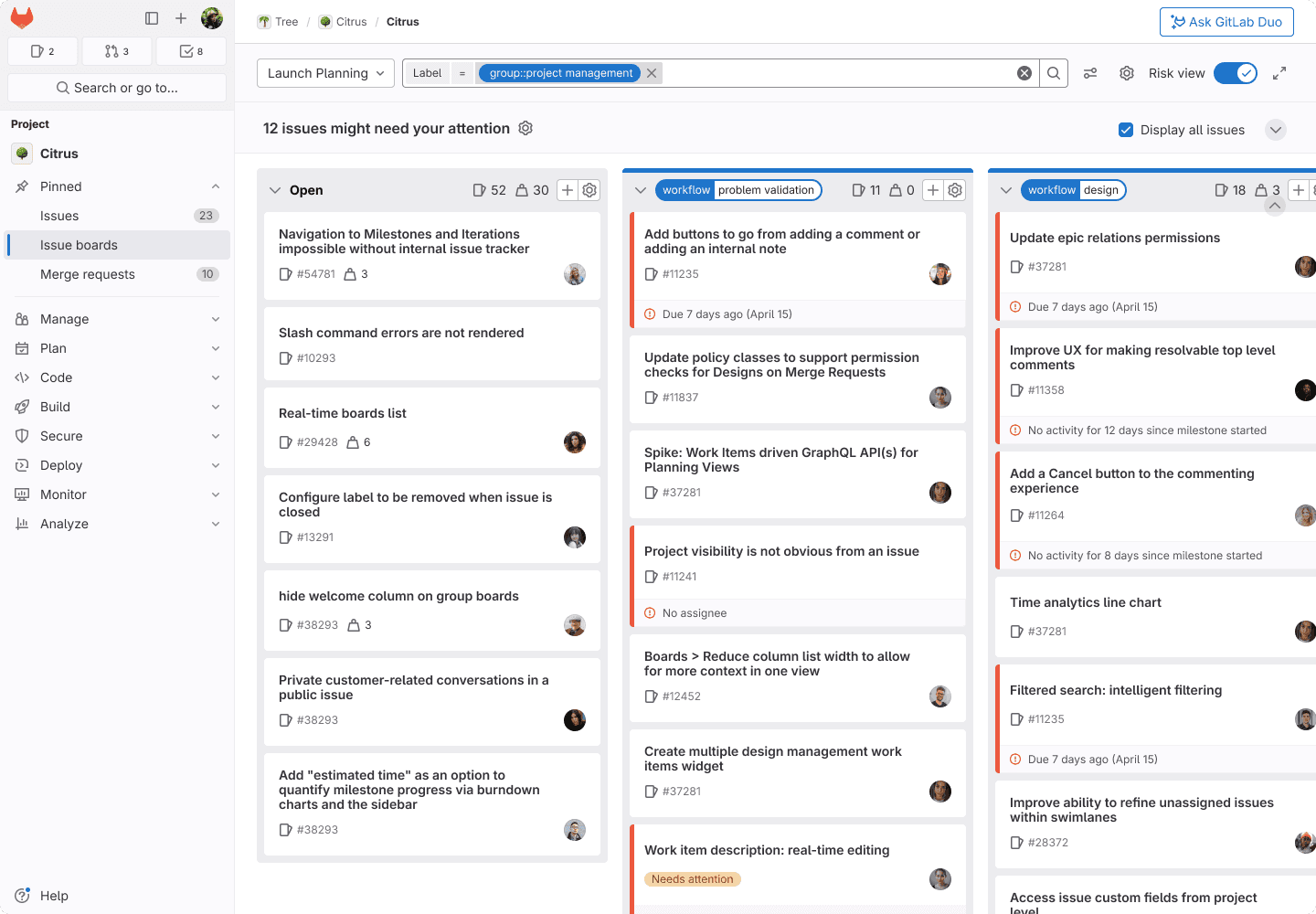Open issue hide welcome column on group boards
The height and width of the screenshot is (914, 1316).
click(398, 596)
